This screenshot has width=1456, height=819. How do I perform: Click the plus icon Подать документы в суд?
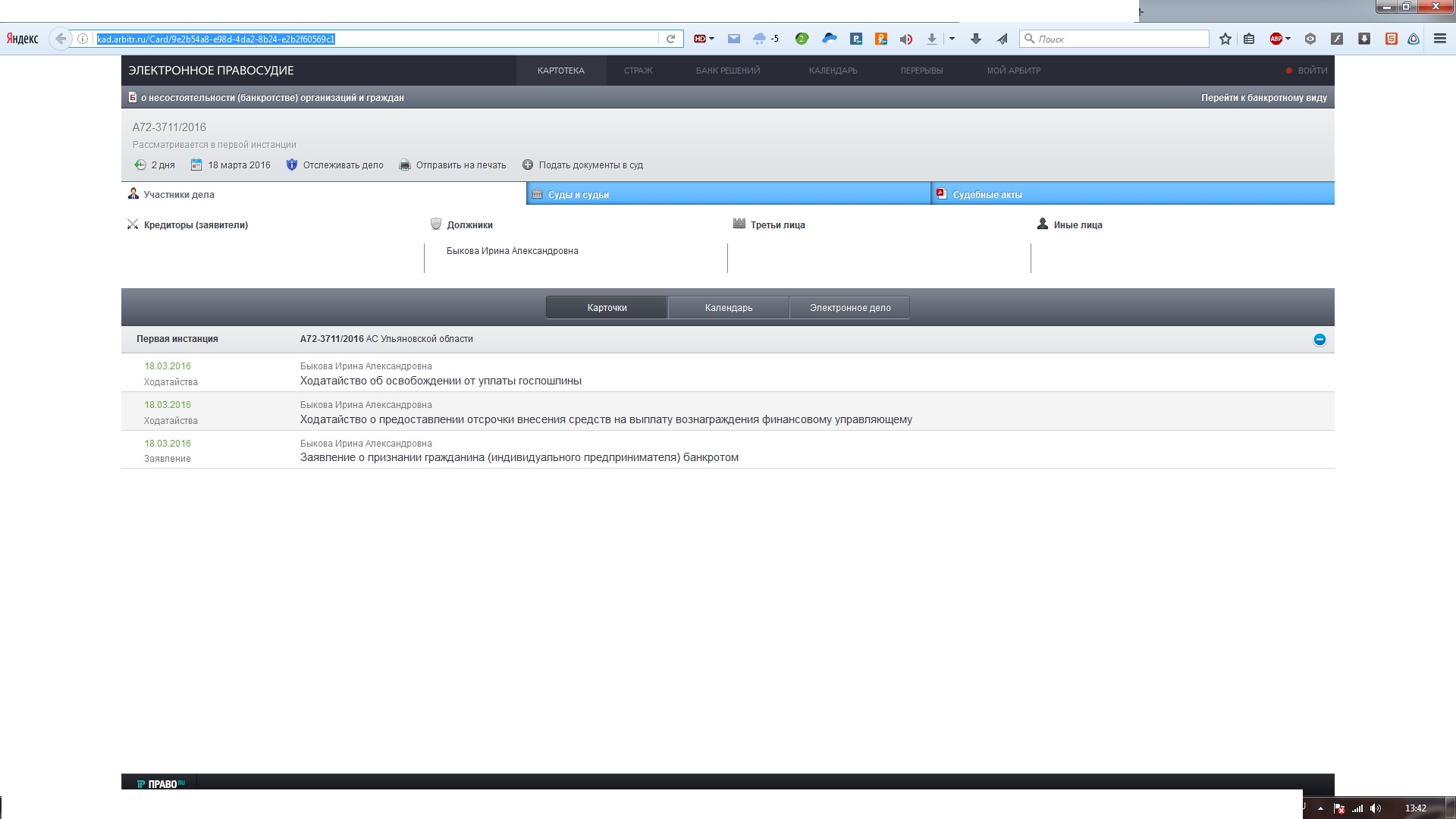[528, 165]
